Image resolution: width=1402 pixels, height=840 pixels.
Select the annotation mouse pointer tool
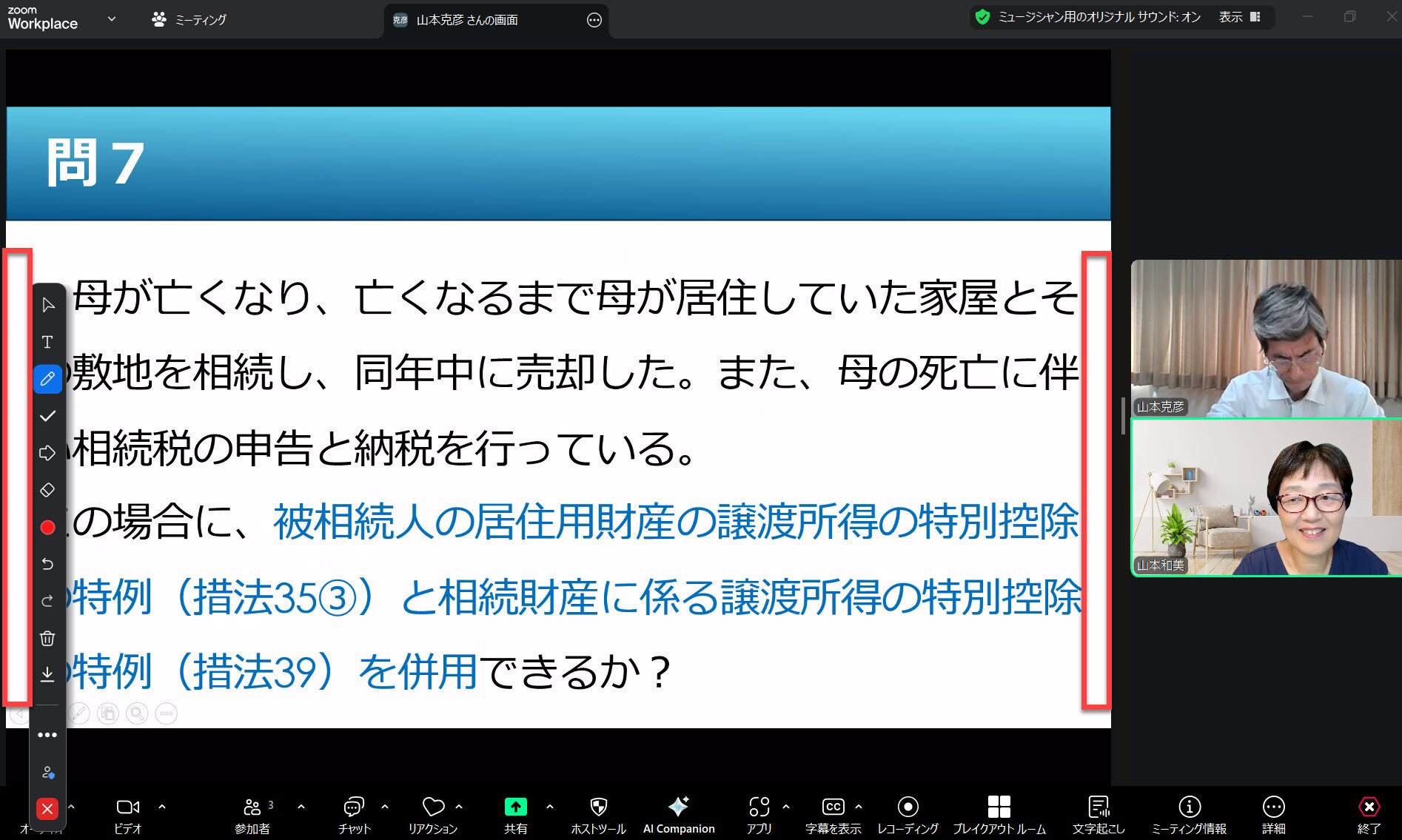pyautogui.click(x=47, y=305)
